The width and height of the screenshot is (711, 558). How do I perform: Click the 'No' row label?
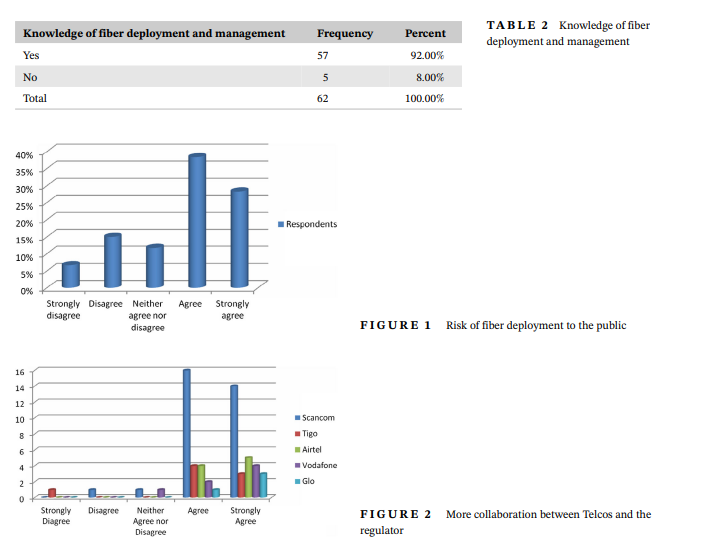click(x=30, y=77)
